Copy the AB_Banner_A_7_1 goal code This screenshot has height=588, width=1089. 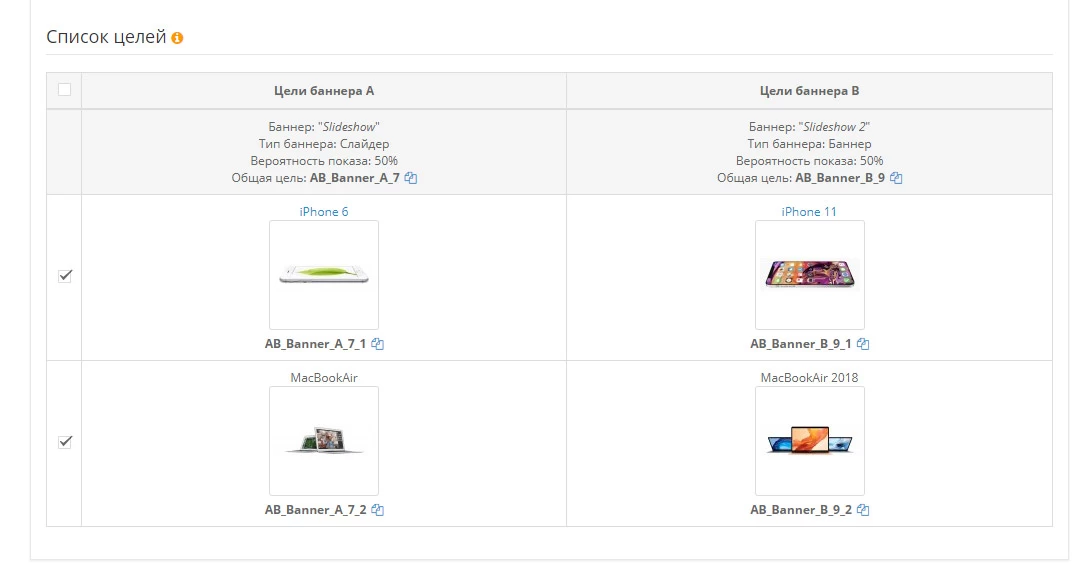point(378,344)
